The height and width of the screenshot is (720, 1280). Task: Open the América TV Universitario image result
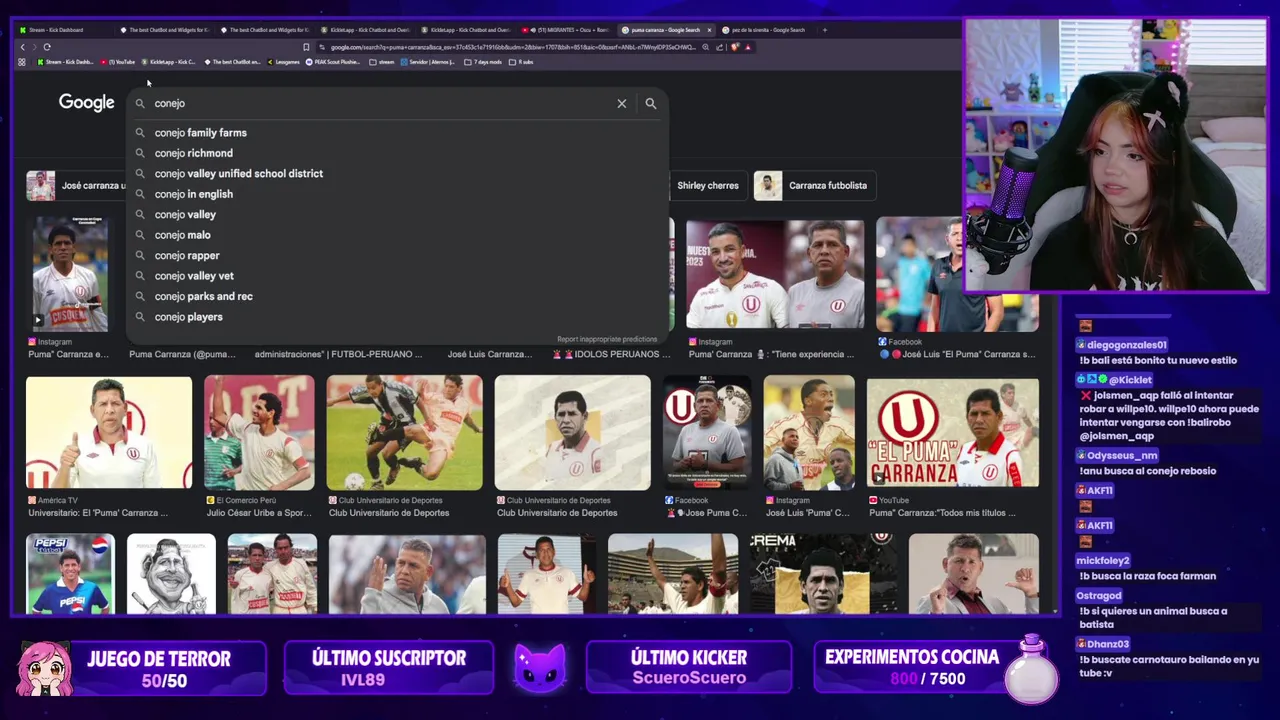tap(108, 432)
